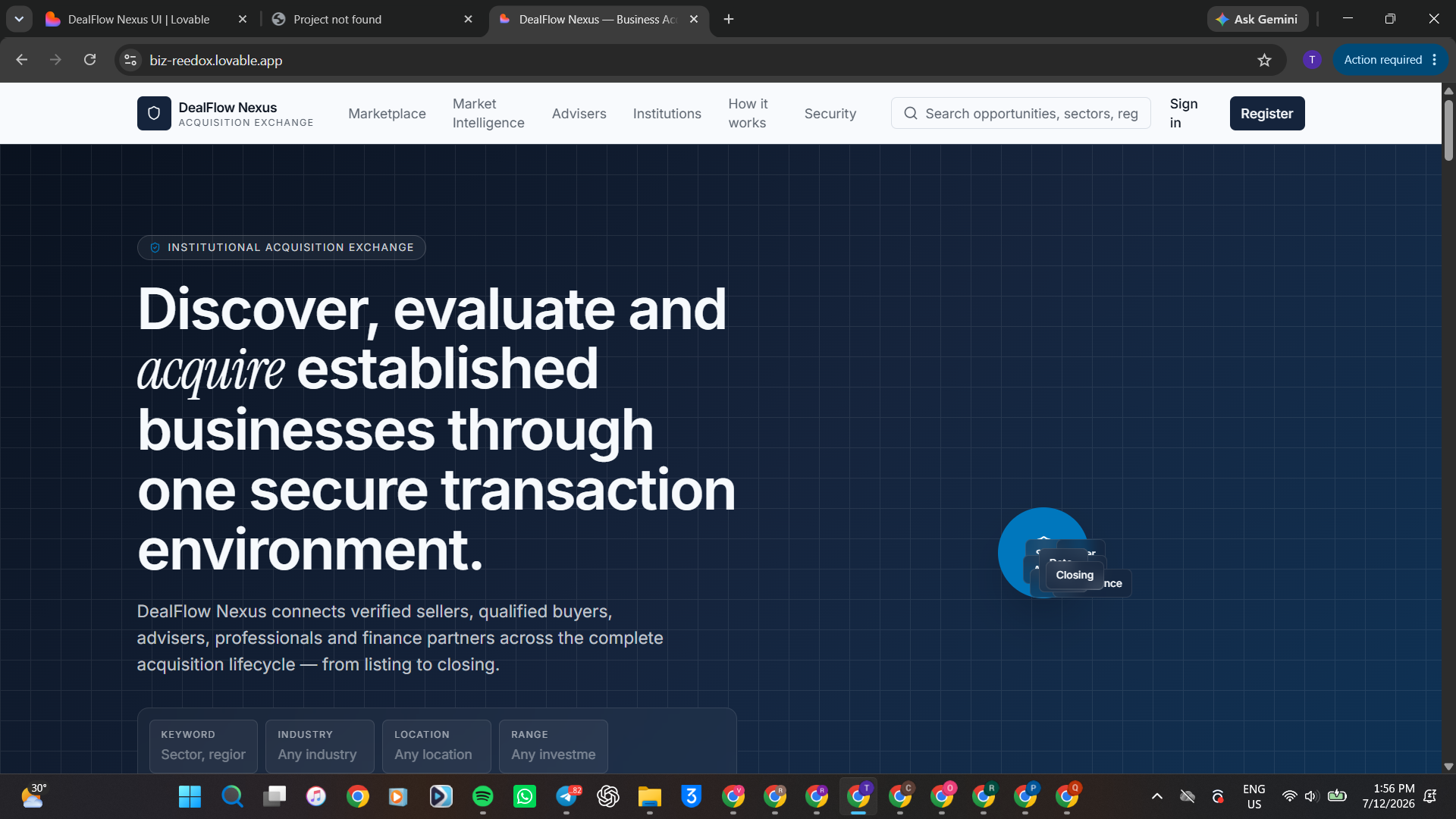The height and width of the screenshot is (819, 1456).
Task: Open ChatGPT from the taskbar
Action: tap(608, 796)
